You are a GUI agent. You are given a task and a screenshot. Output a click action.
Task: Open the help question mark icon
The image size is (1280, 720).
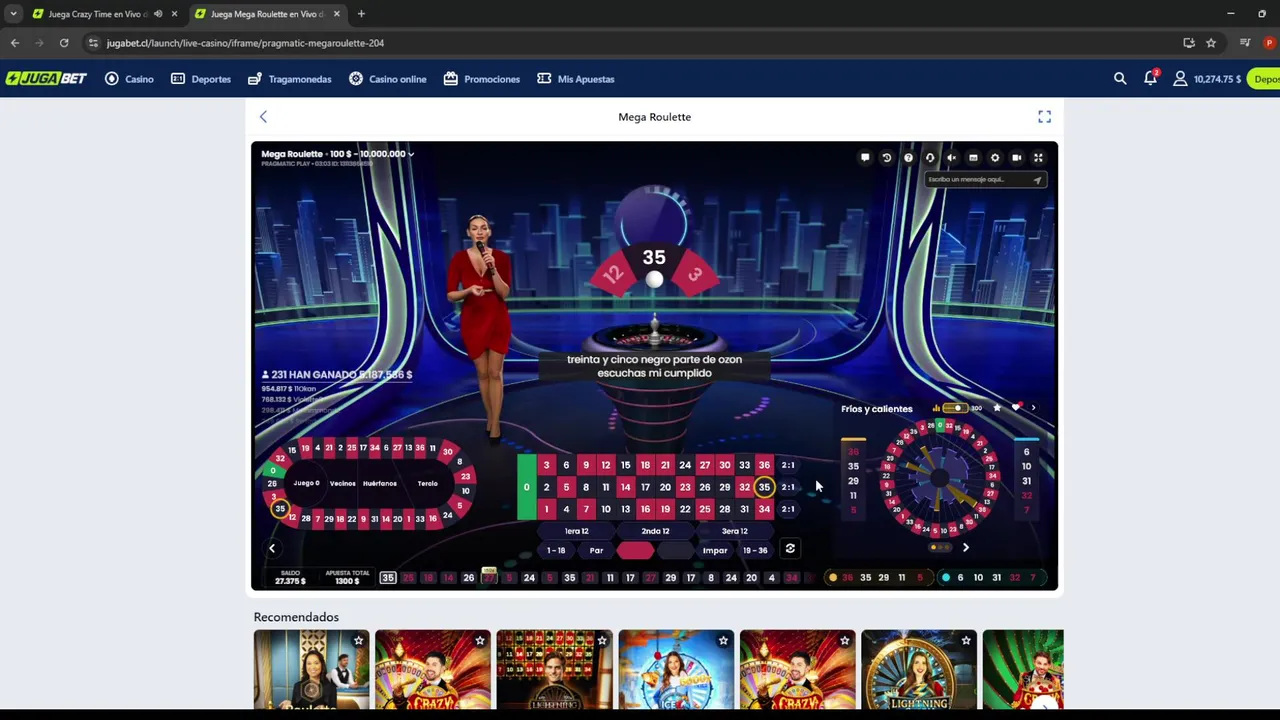click(x=908, y=157)
